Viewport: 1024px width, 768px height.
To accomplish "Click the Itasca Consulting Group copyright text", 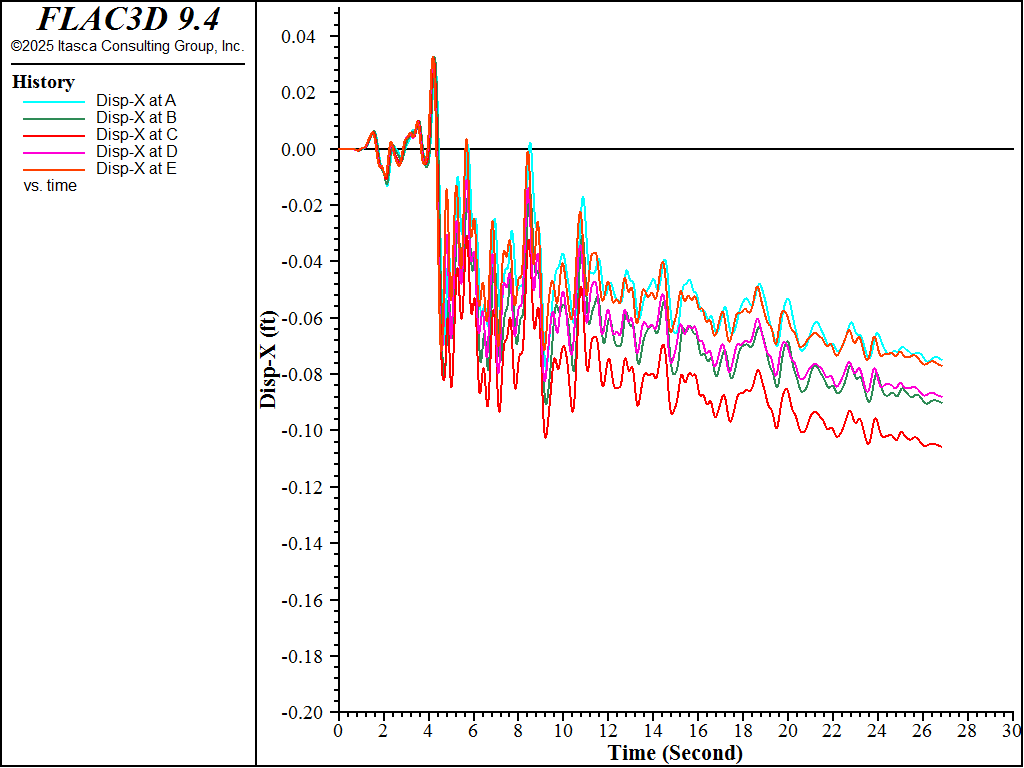I will point(127,46).
